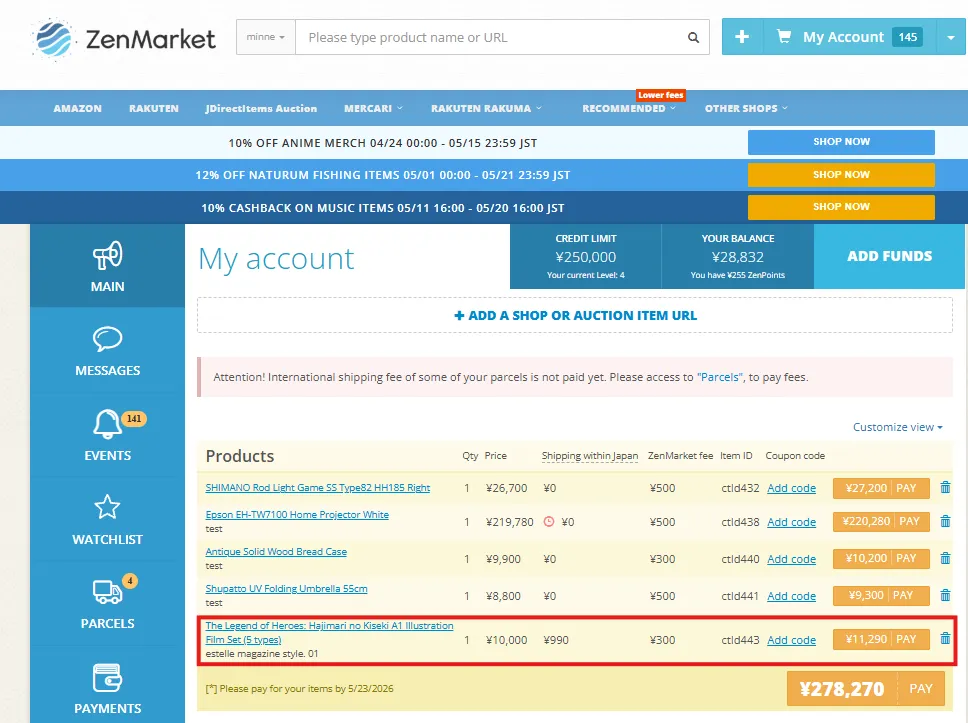Open Payments via the wallet icon
Screen dimensions: 968x723
pyautogui.click(x=107, y=678)
